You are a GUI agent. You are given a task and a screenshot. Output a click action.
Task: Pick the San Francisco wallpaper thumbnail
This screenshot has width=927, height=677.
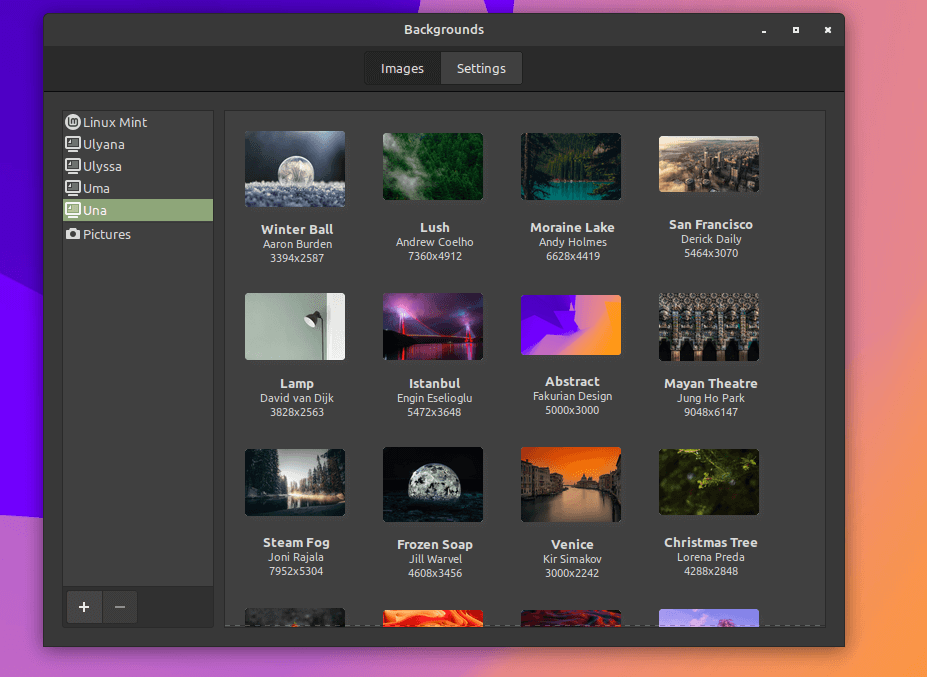pyautogui.click(x=709, y=165)
